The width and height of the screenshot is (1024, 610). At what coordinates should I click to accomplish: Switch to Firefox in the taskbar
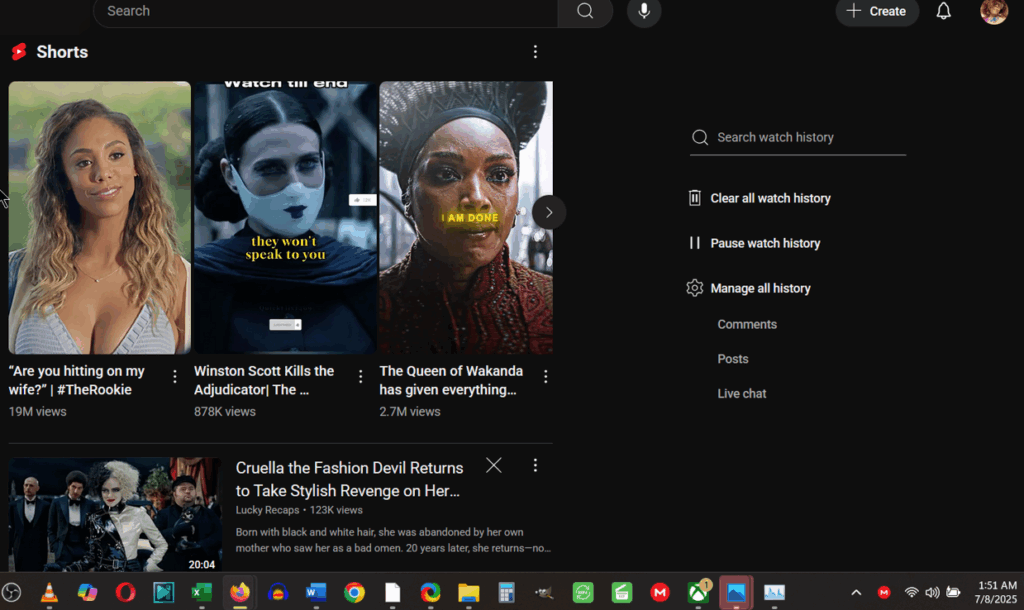[x=240, y=592]
